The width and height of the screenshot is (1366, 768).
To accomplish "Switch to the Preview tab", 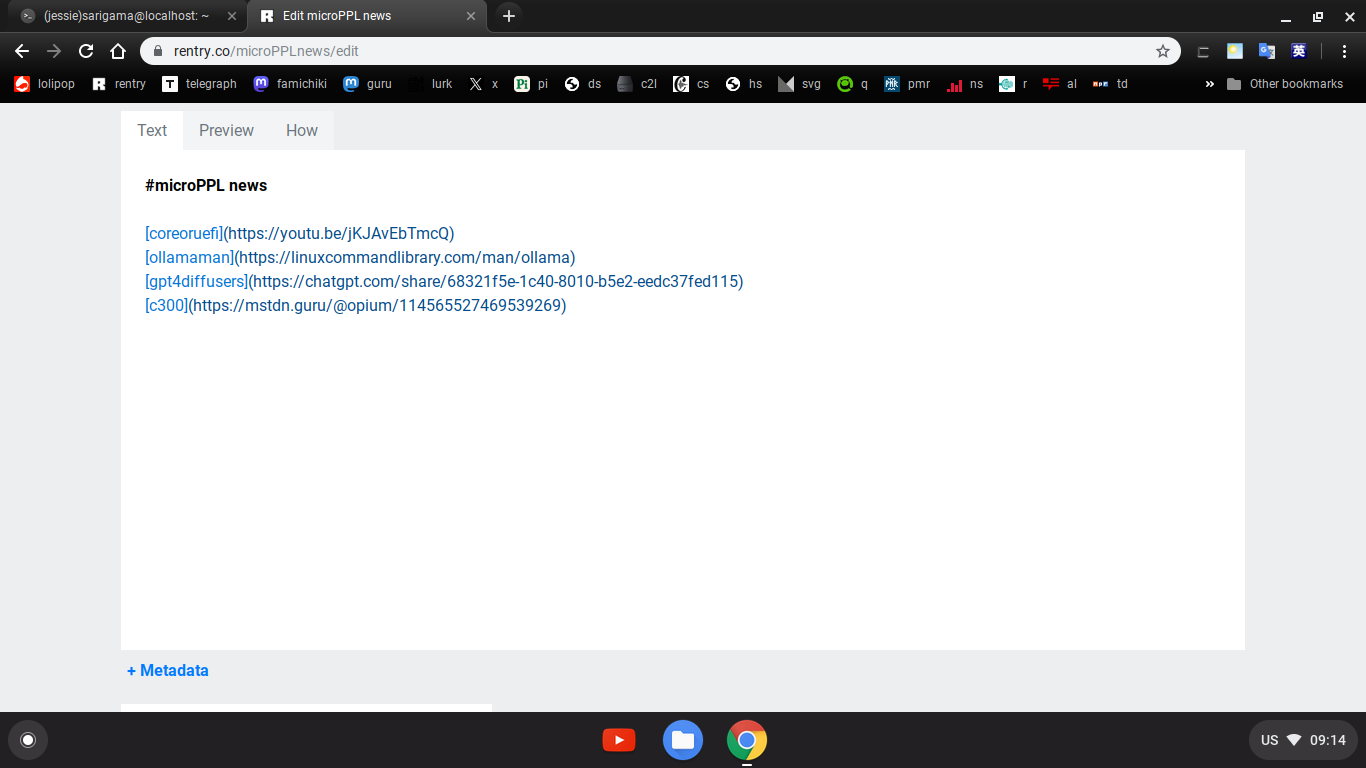I will coord(226,130).
